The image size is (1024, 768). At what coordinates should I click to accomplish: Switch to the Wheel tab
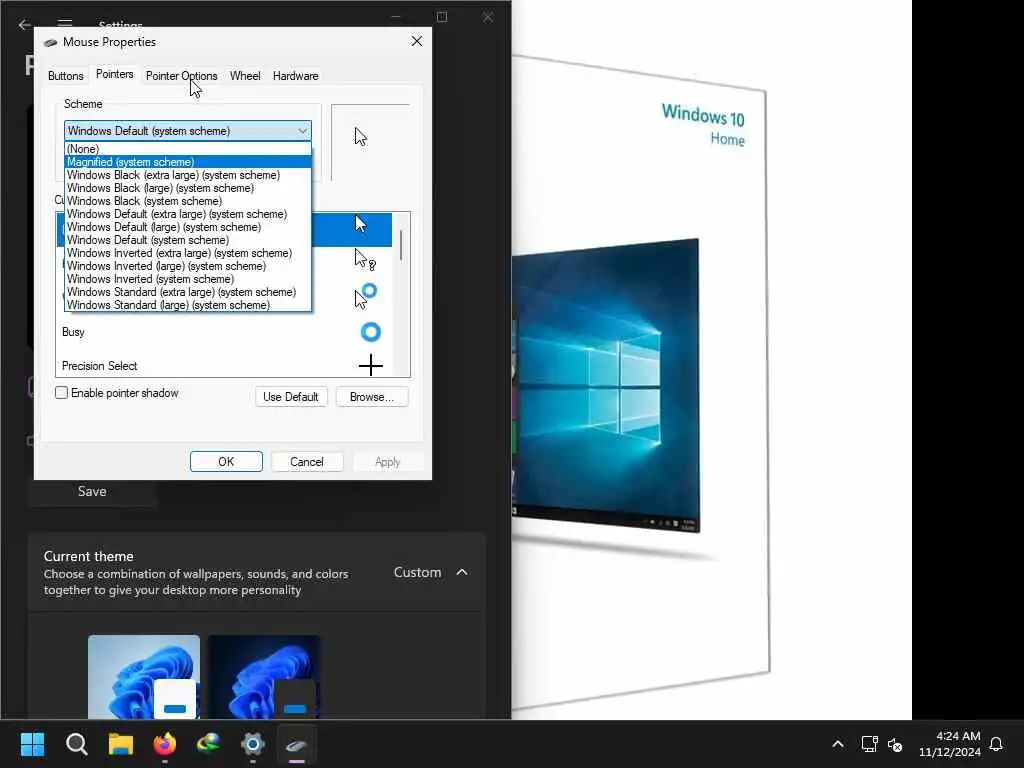coord(245,76)
